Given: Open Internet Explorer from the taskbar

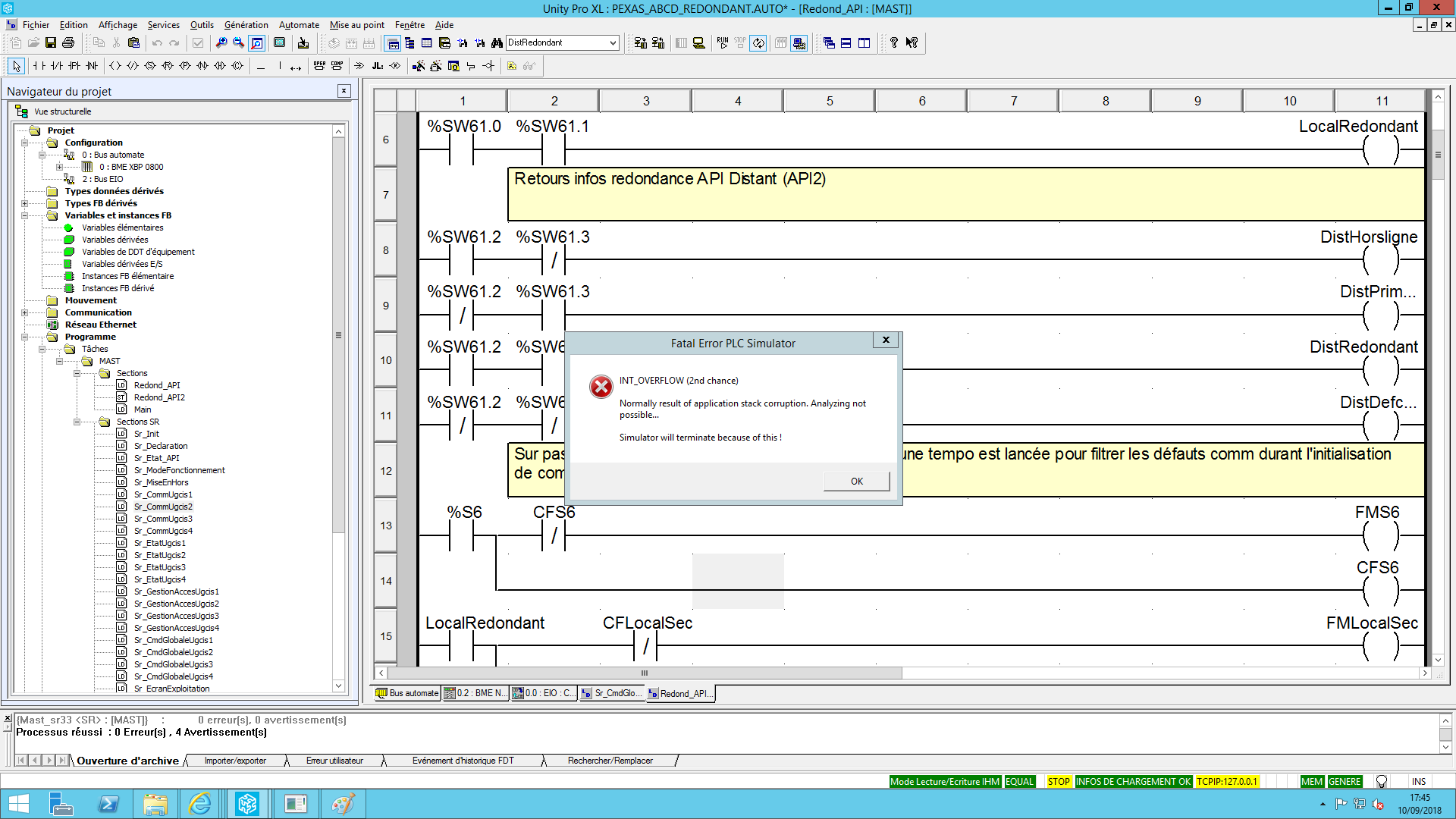Looking at the screenshot, I should [200, 804].
